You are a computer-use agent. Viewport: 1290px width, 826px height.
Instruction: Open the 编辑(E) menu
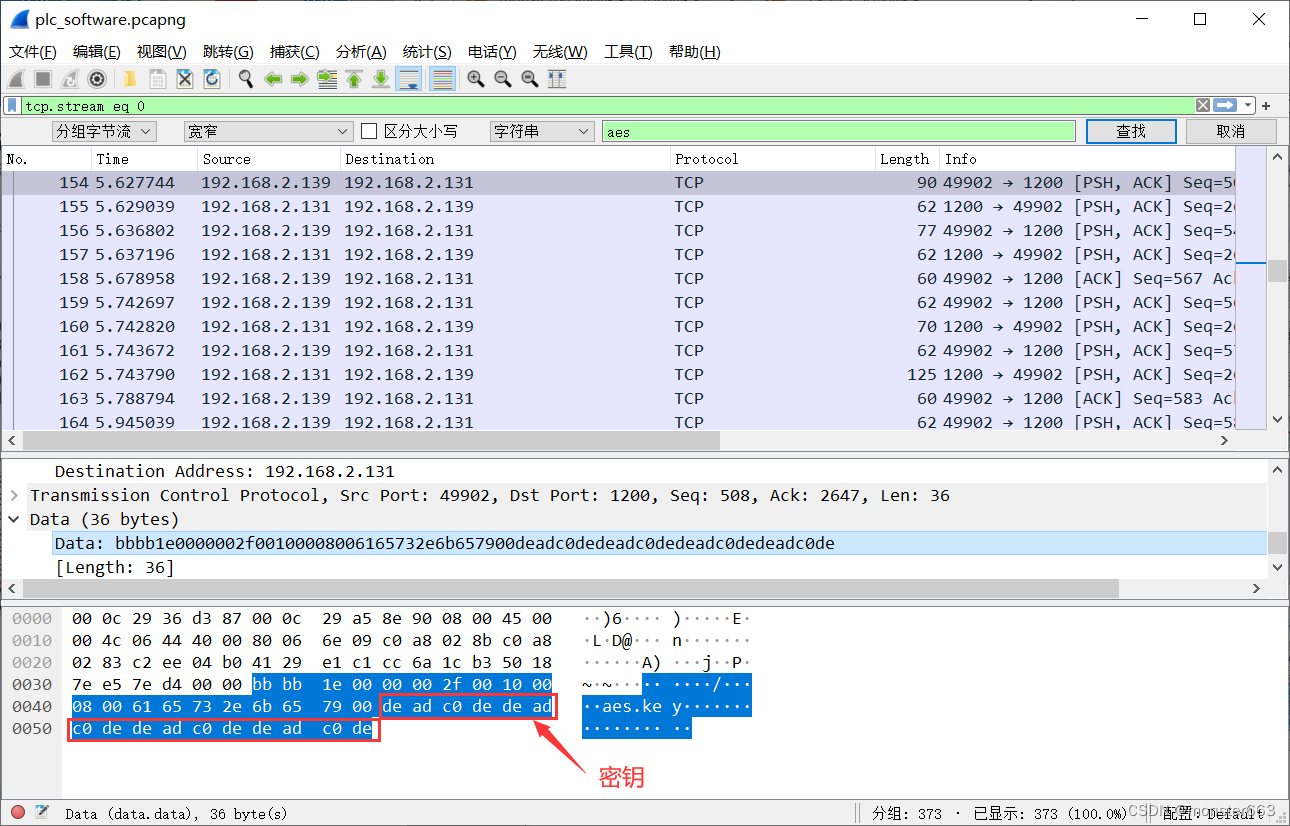click(x=97, y=52)
